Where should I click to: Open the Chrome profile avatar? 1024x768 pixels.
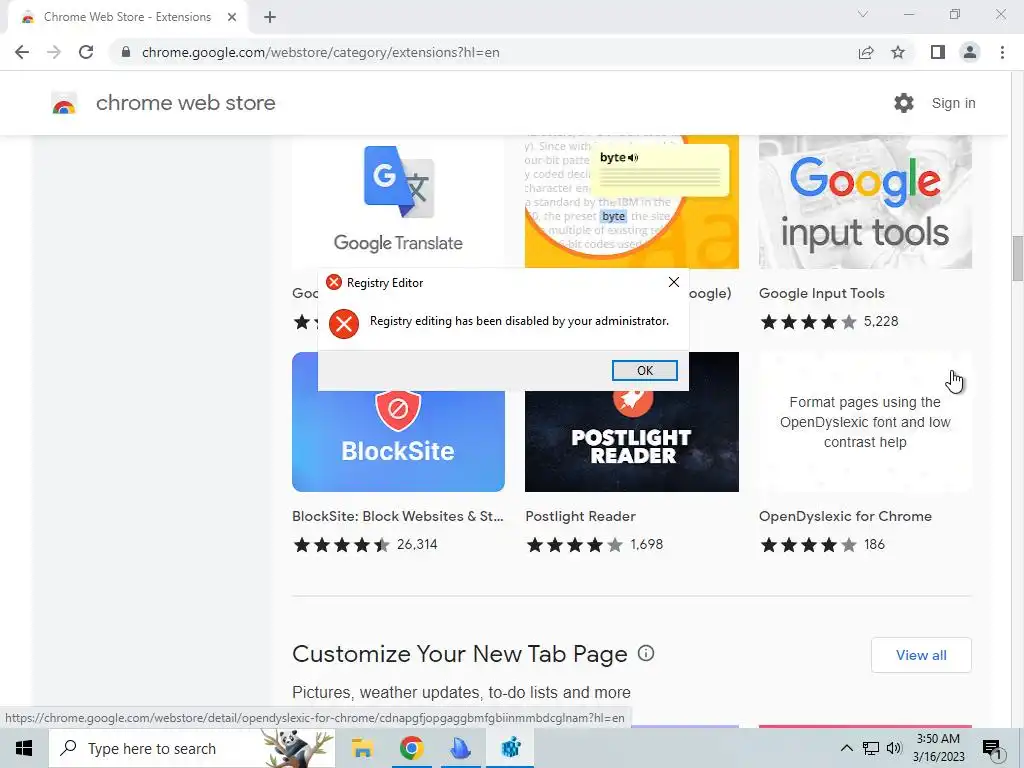tap(970, 52)
